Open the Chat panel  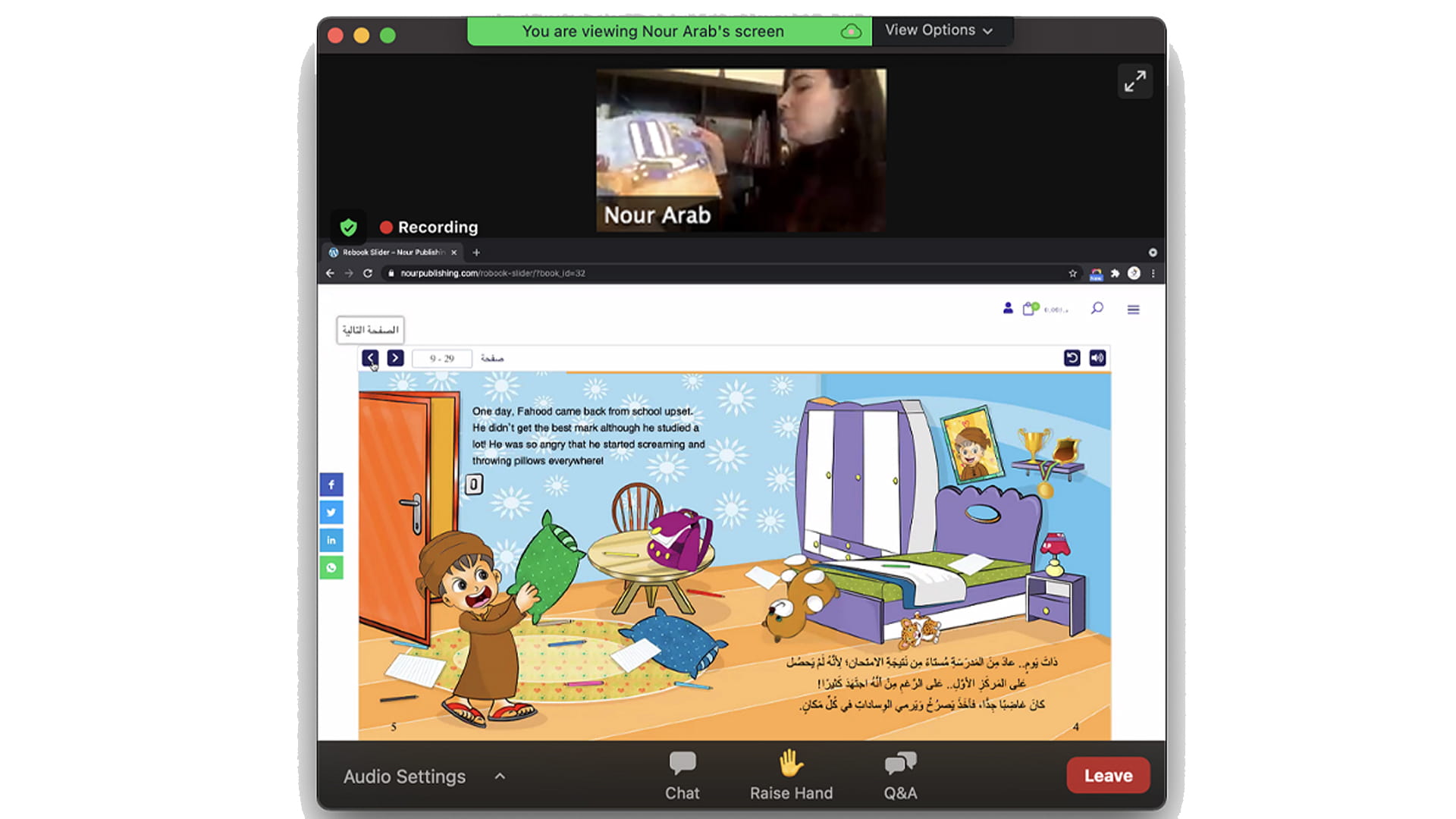(682, 775)
